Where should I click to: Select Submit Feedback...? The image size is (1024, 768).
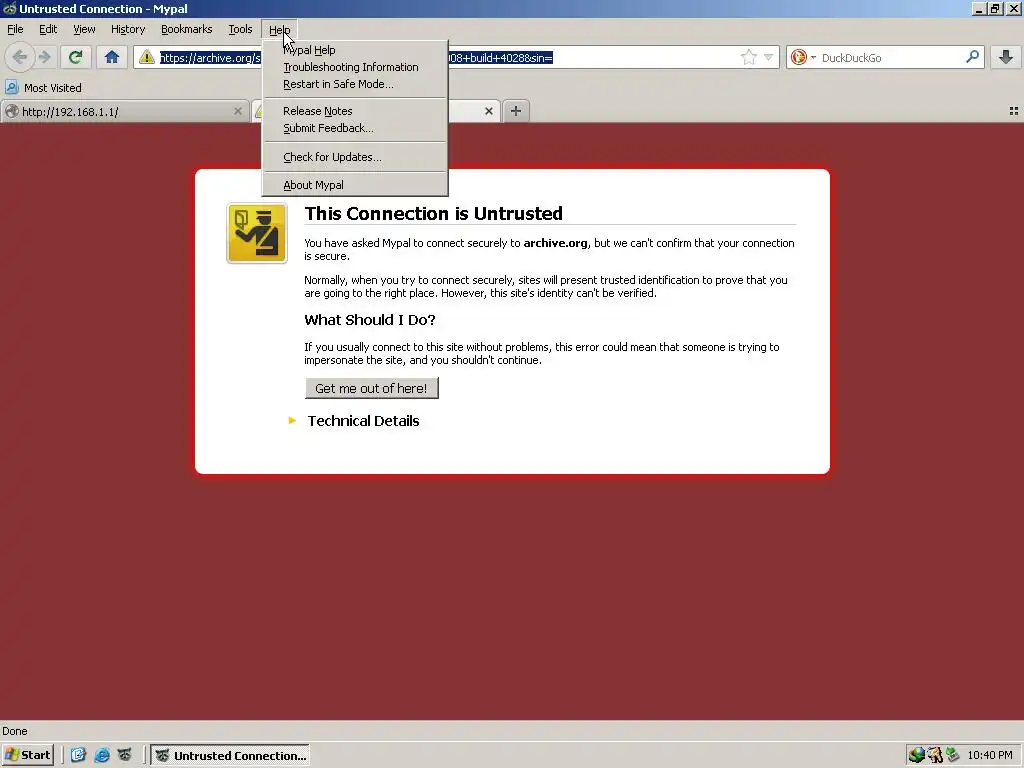pyautogui.click(x=355, y=128)
